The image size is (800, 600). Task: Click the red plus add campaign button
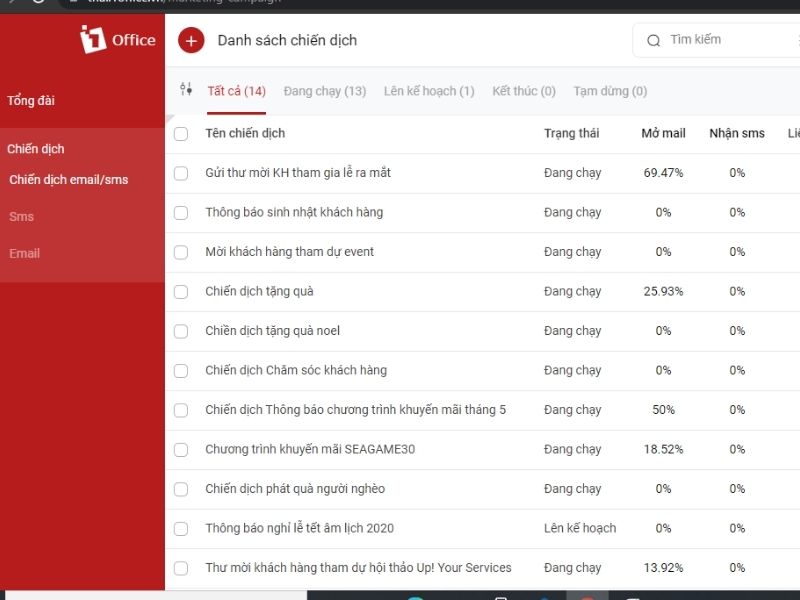click(191, 40)
